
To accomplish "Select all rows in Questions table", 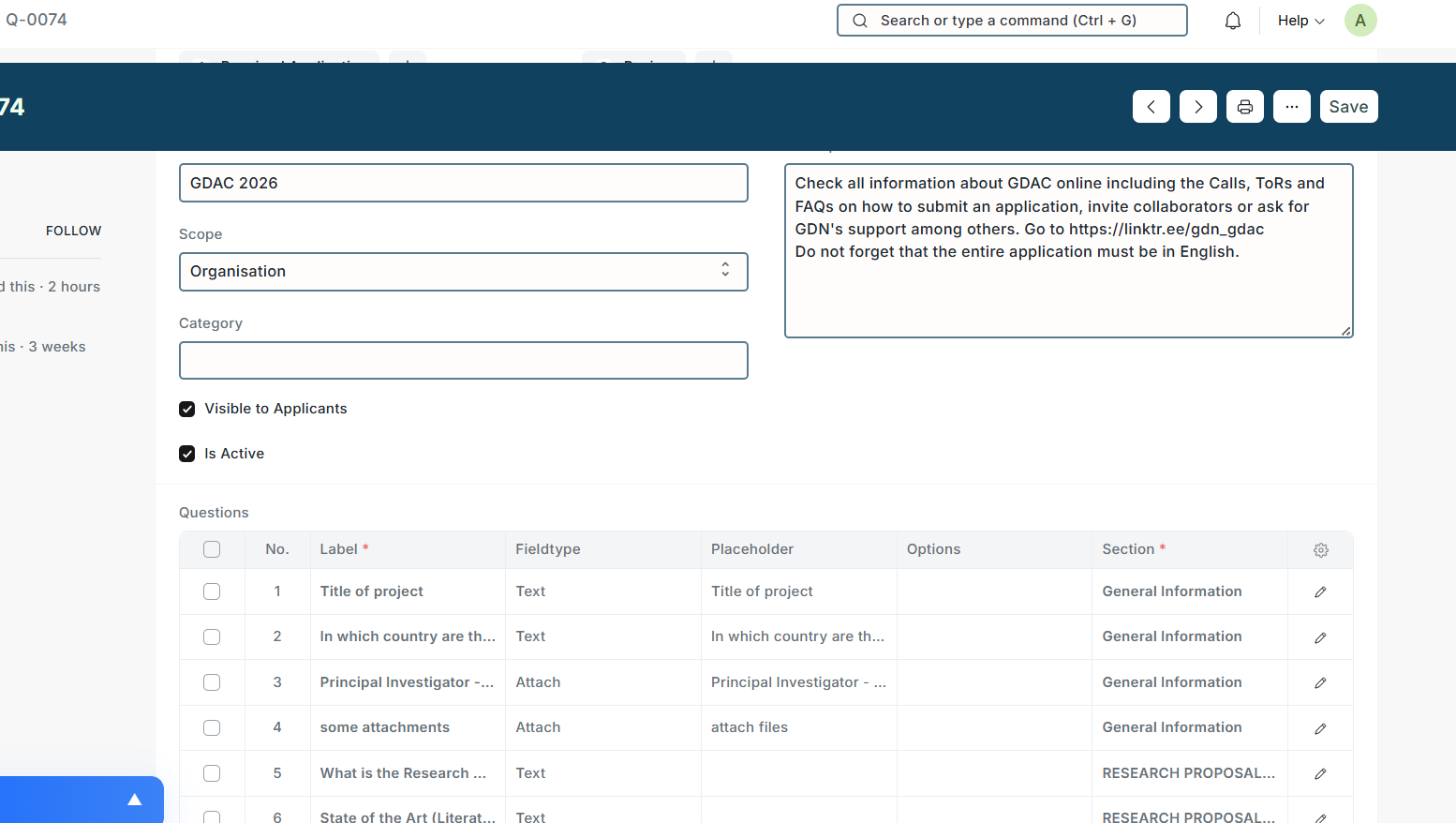I will [x=212, y=550].
